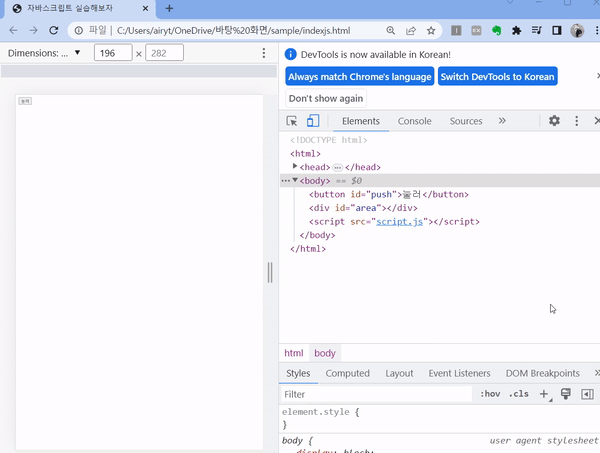Go back to the previous page
Screen dimensions: 600x453
click(13, 31)
